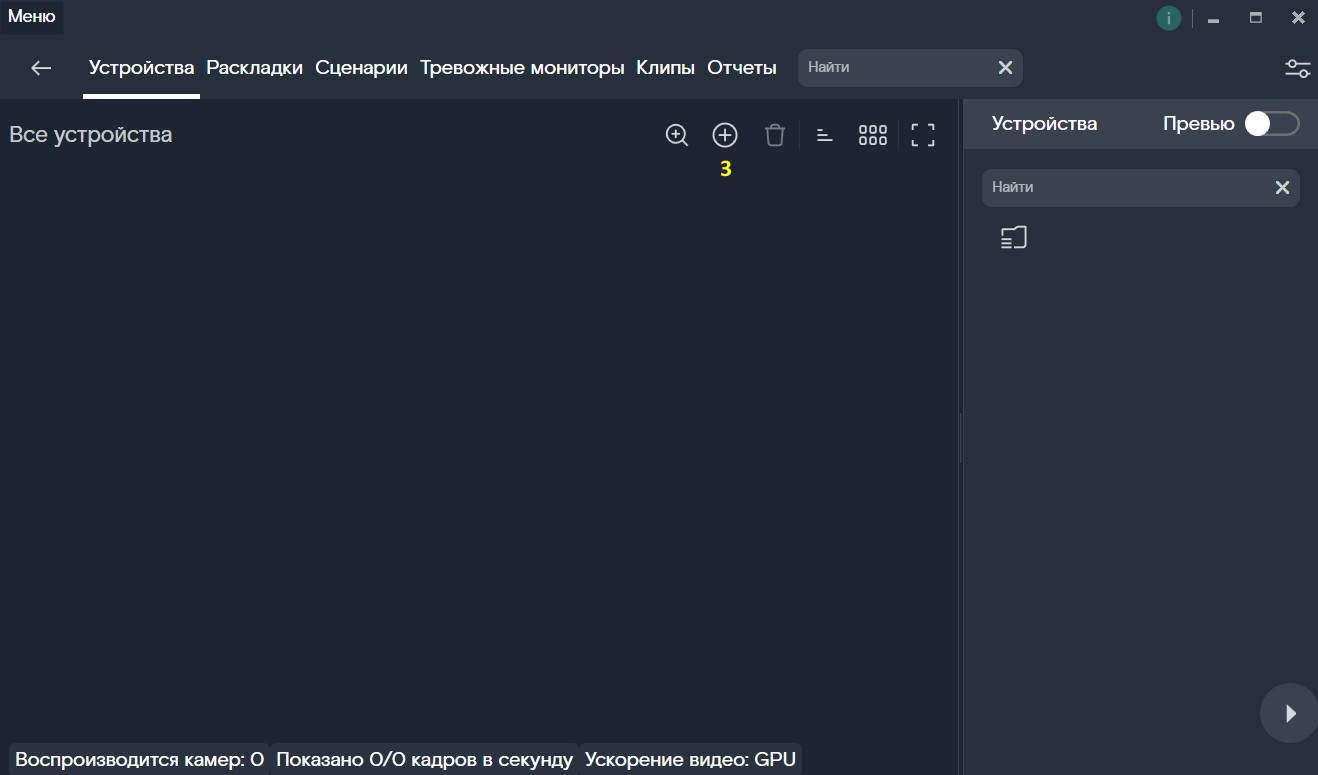This screenshot has height=775, width=1318.
Task: Minimize the application window
Action: (1213, 18)
